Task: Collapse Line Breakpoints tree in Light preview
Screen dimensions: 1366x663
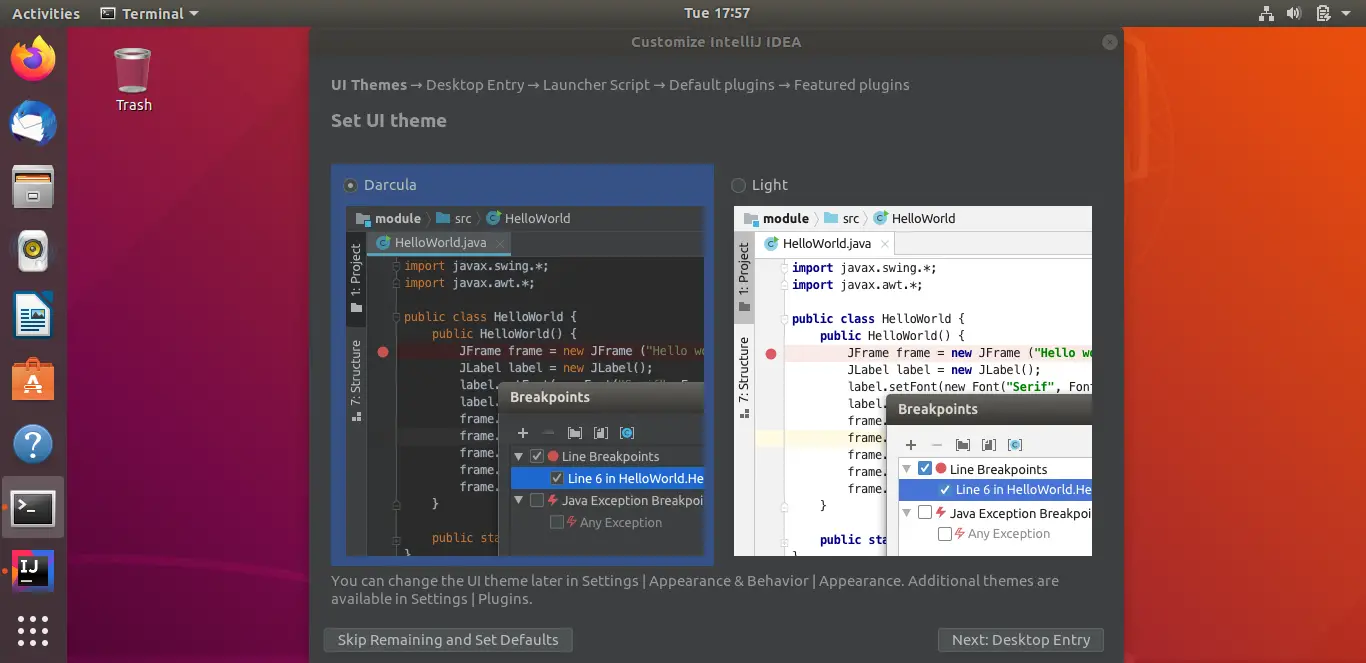Action: pyautogui.click(x=907, y=469)
